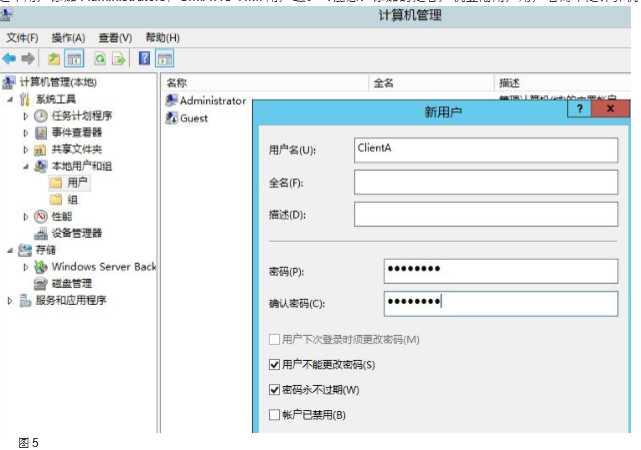Select the 本地用户和组 tree label
Viewport: 641px width, 450px height.
[82, 166]
